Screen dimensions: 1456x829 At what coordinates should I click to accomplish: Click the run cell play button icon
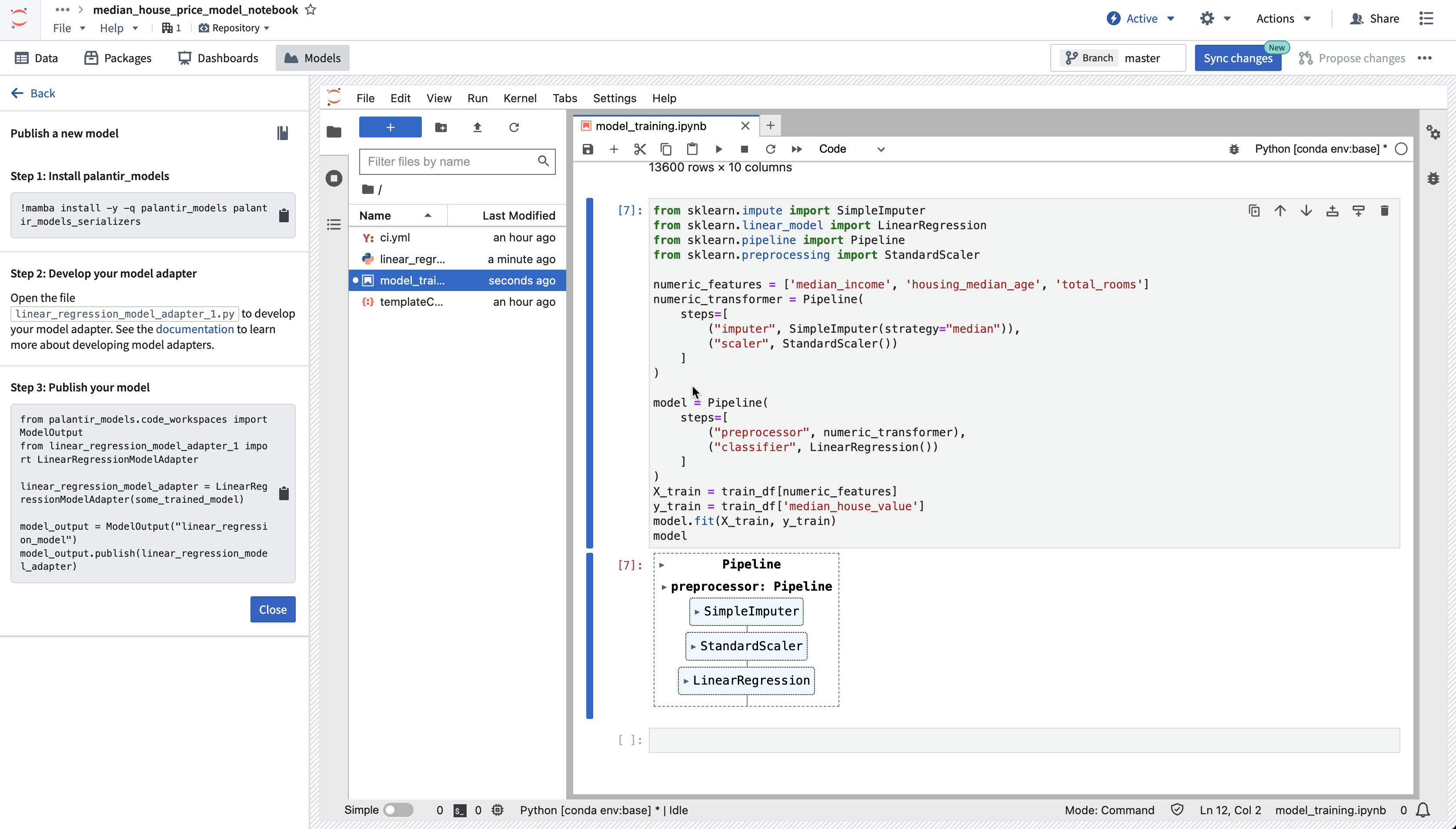[x=718, y=149]
